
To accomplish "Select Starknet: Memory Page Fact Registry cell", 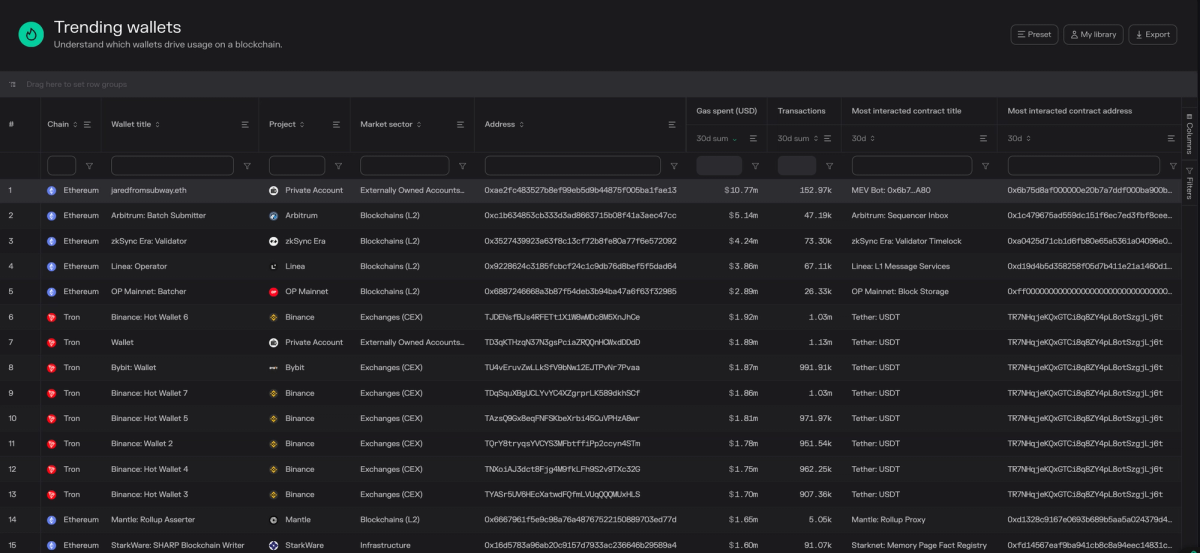I will 919,545.
